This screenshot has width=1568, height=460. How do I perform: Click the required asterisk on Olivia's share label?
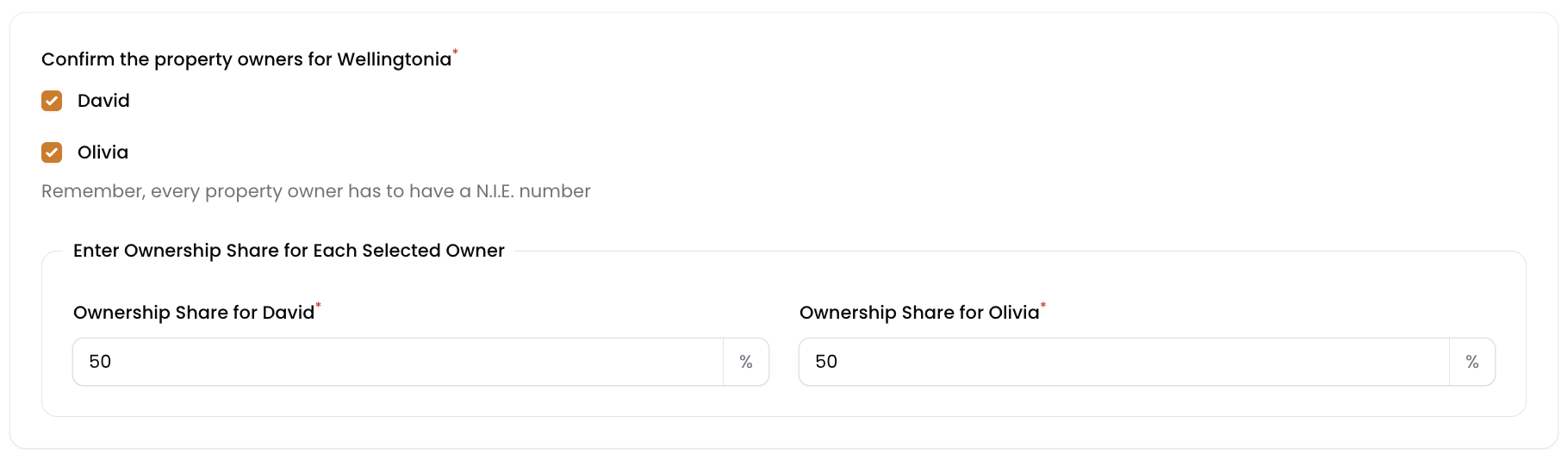tap(1043, 305)
